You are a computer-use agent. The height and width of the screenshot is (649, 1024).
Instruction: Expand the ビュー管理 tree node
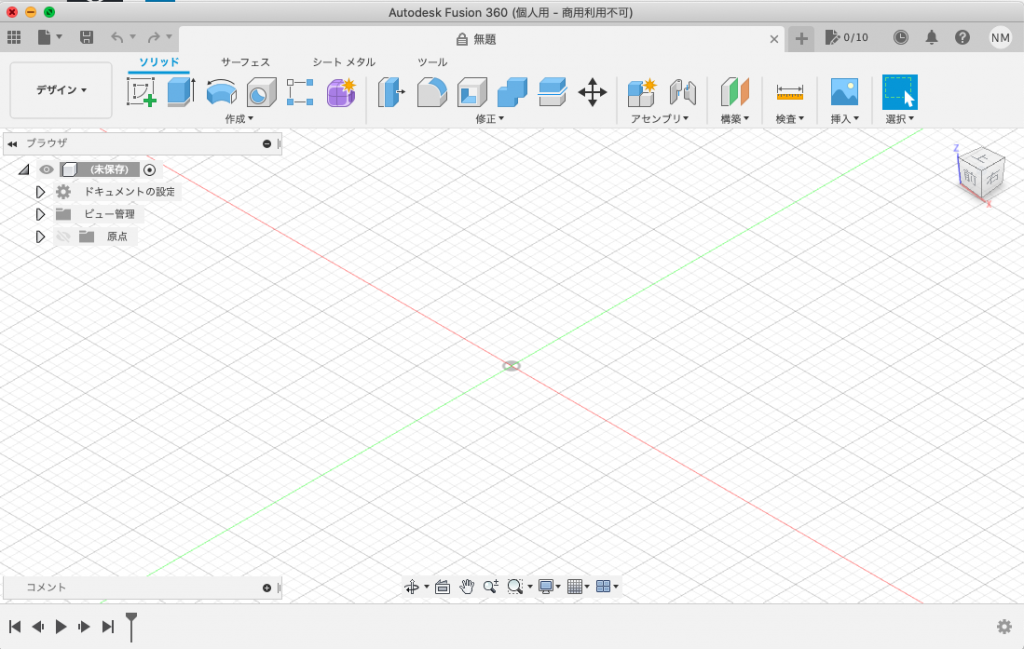tap(41, 214)
